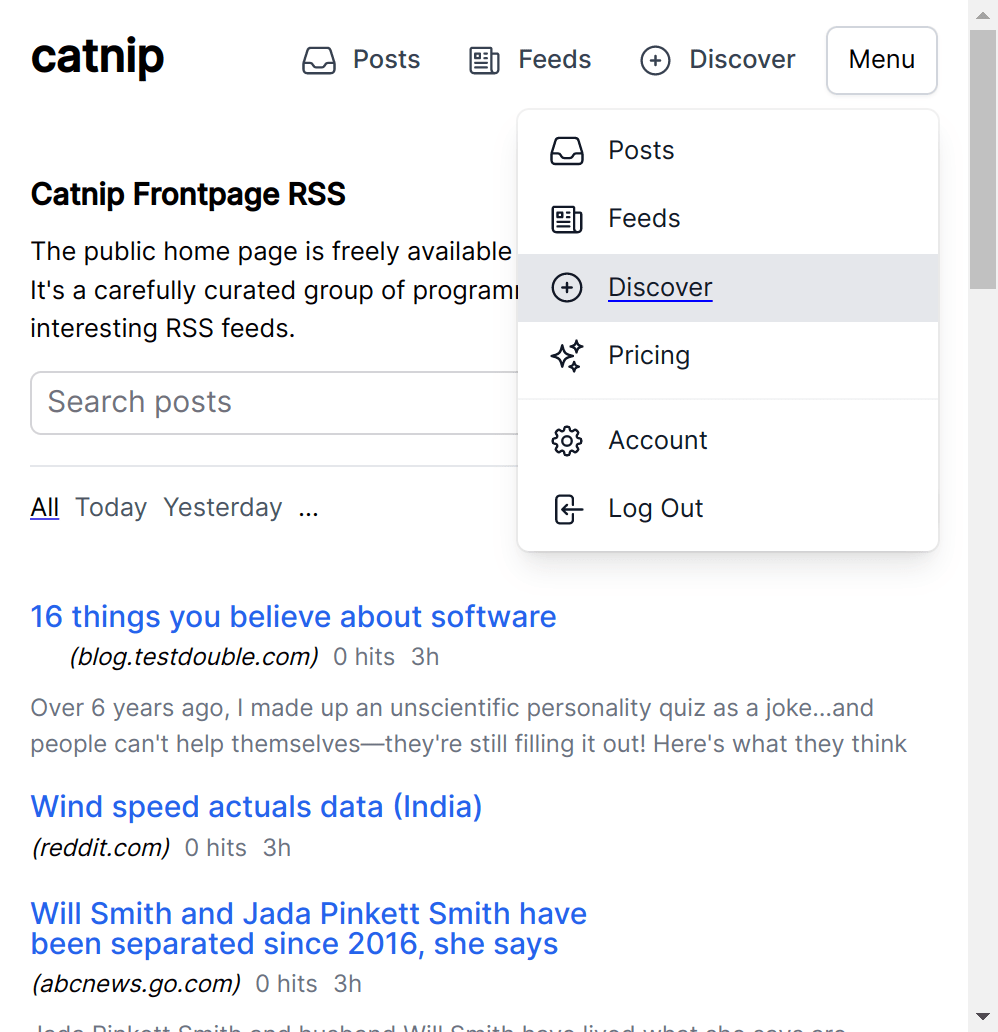Screen dimensions: 998x1032
Task: Click the newspaper Feeds icon in navbar
Action: [485, 61]
